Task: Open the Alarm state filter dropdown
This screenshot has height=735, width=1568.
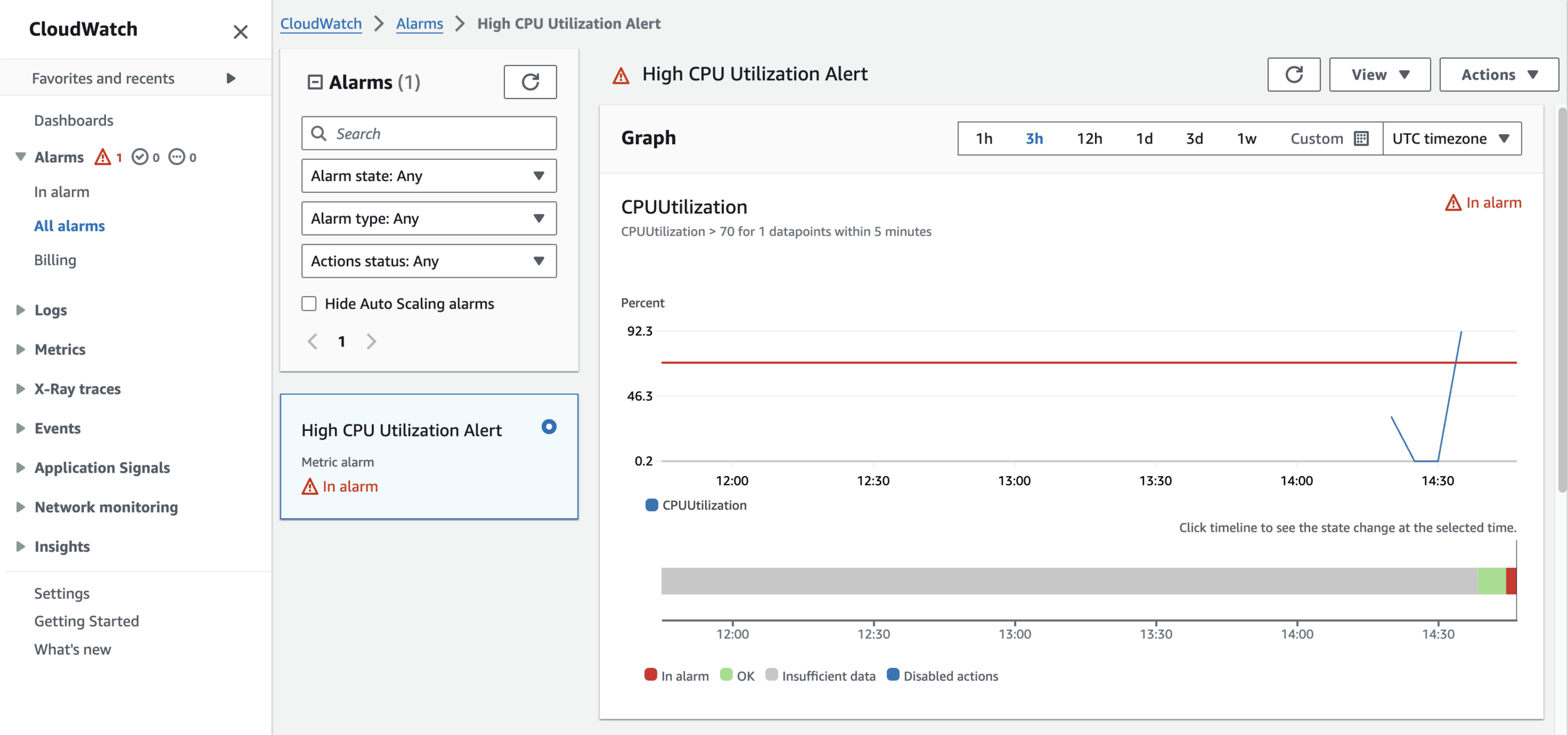Action: 429,176
